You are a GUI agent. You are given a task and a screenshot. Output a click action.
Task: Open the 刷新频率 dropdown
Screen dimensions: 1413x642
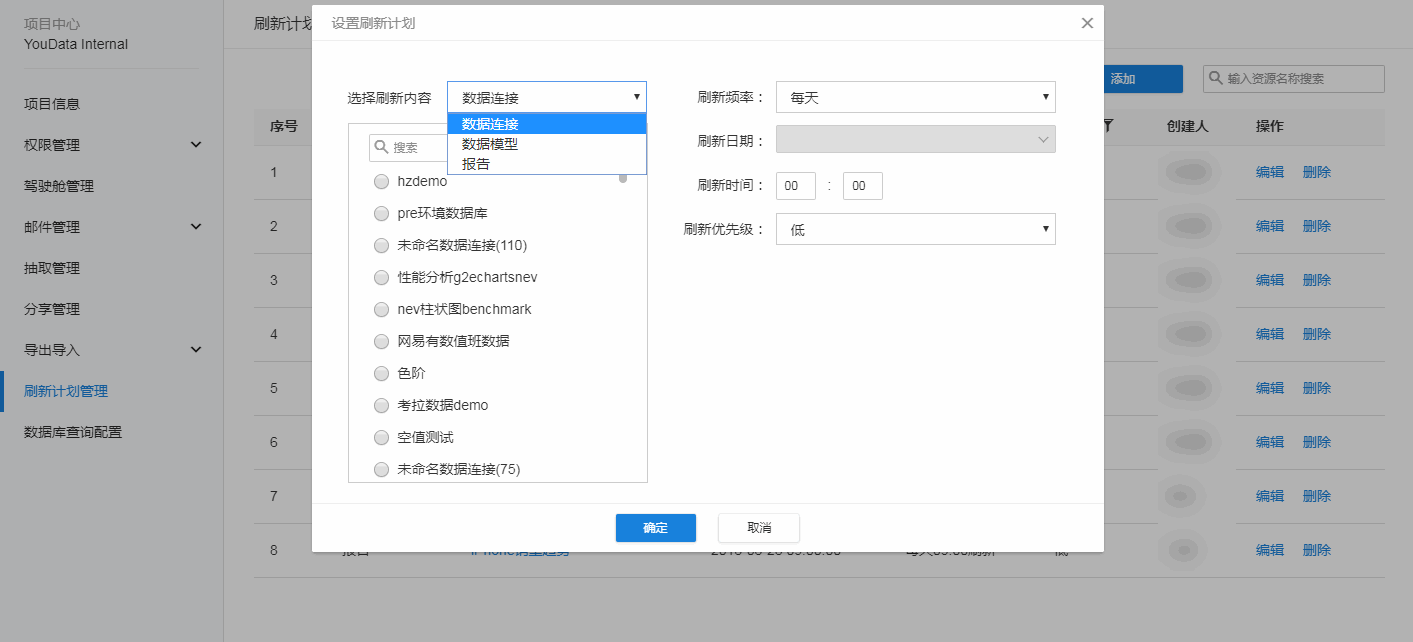[915, 97]
